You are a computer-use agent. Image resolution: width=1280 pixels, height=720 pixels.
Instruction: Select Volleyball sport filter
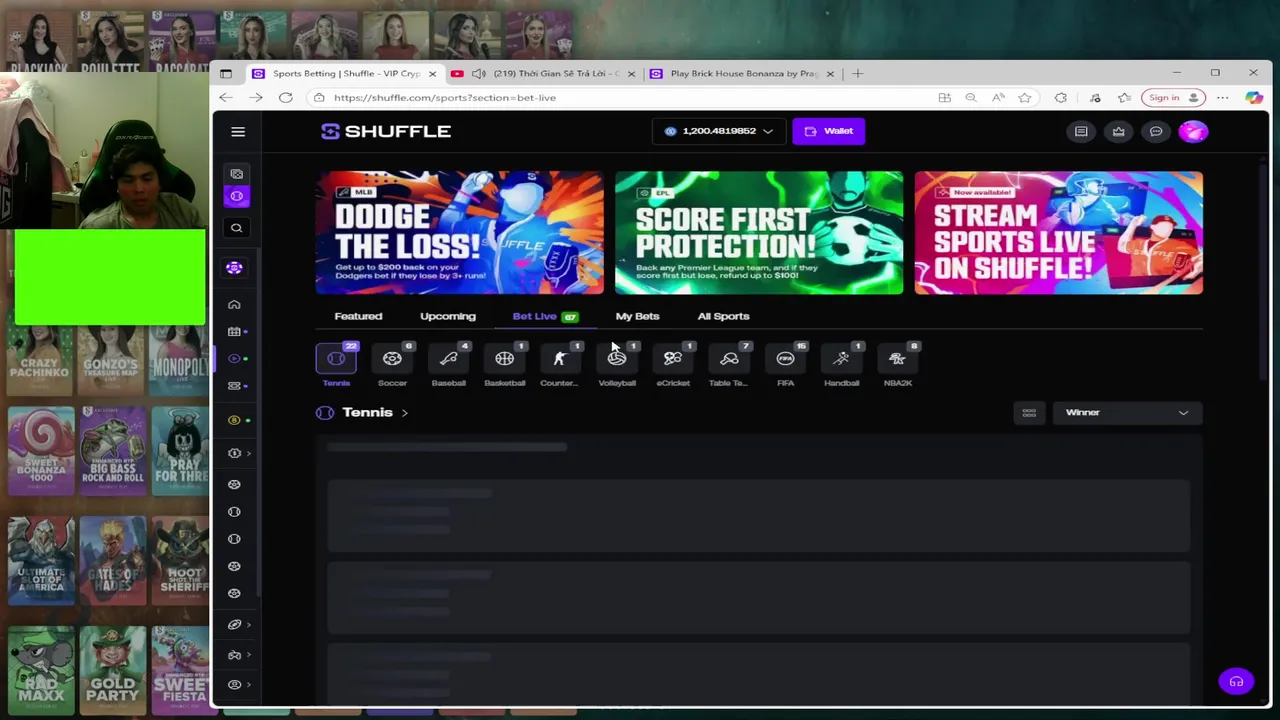pos(617,366)
